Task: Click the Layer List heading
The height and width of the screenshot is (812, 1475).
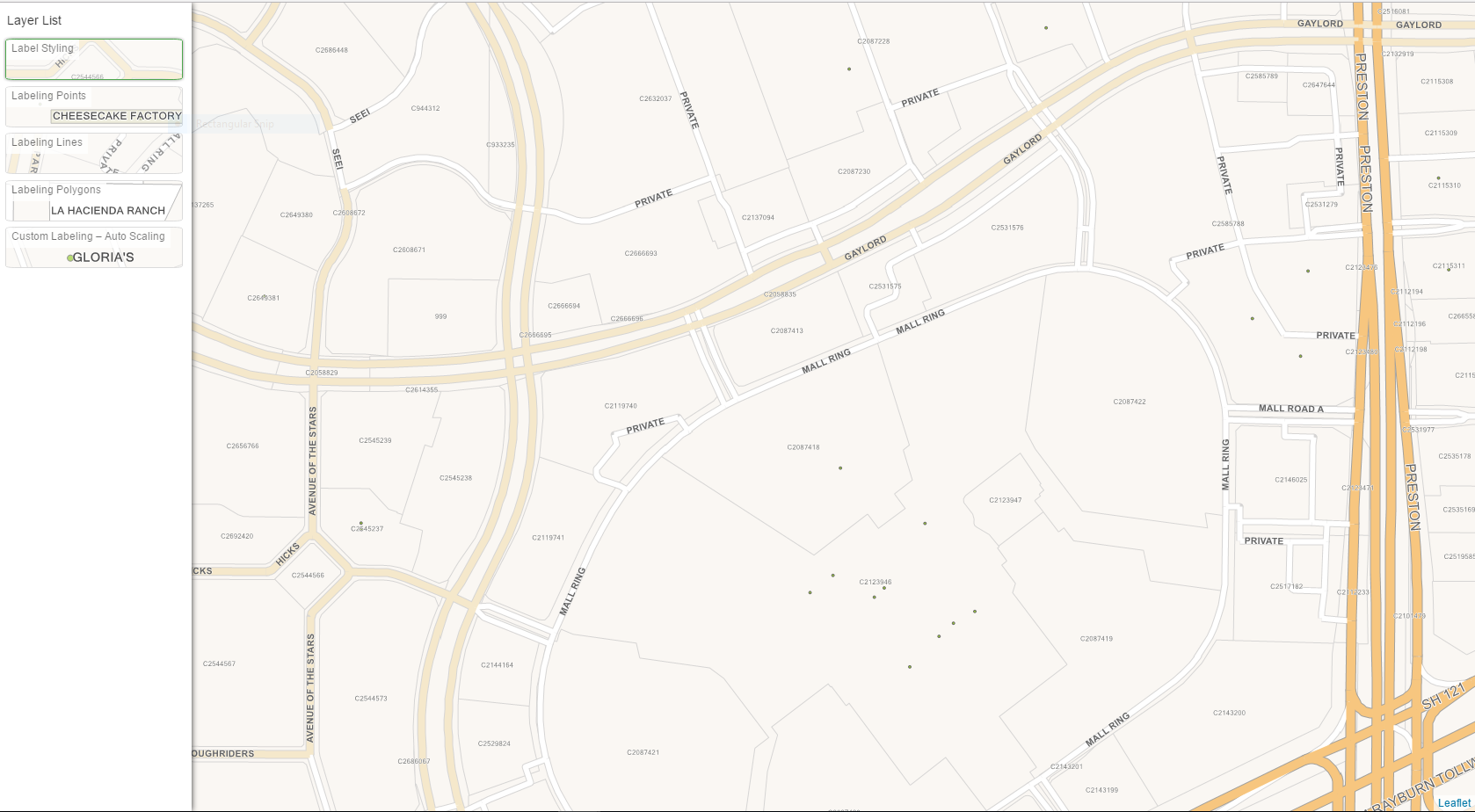Action: [34, 20]
